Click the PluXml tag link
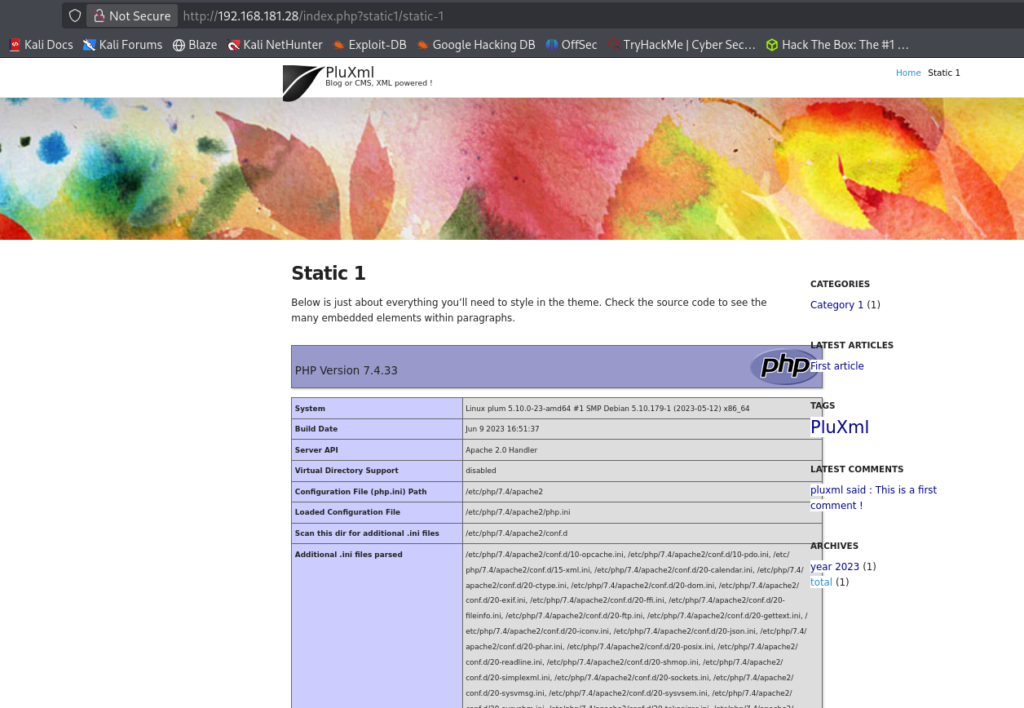This screenshot has height=708, width=1024. [839, 427]
